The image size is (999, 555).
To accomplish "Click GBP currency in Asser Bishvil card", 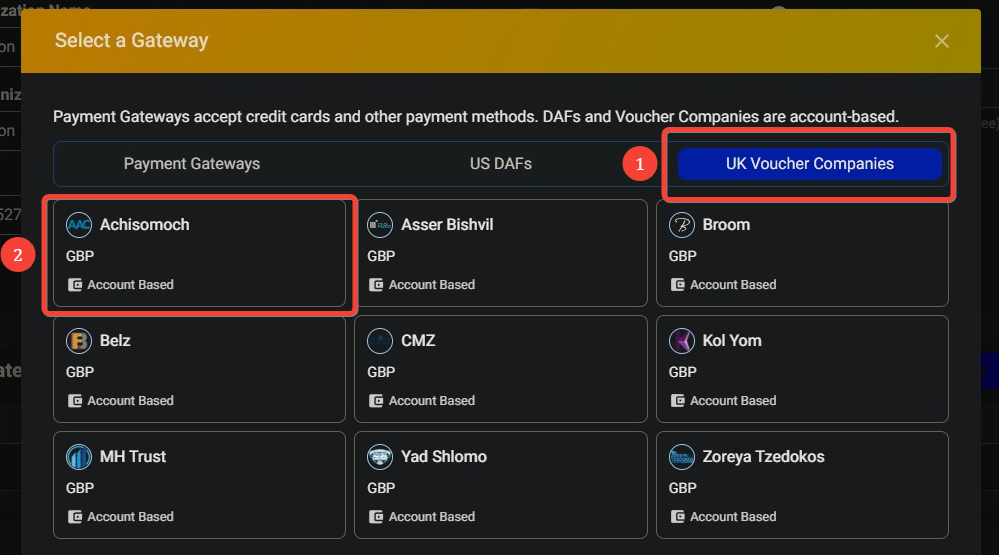I will (x=381, y=256).
